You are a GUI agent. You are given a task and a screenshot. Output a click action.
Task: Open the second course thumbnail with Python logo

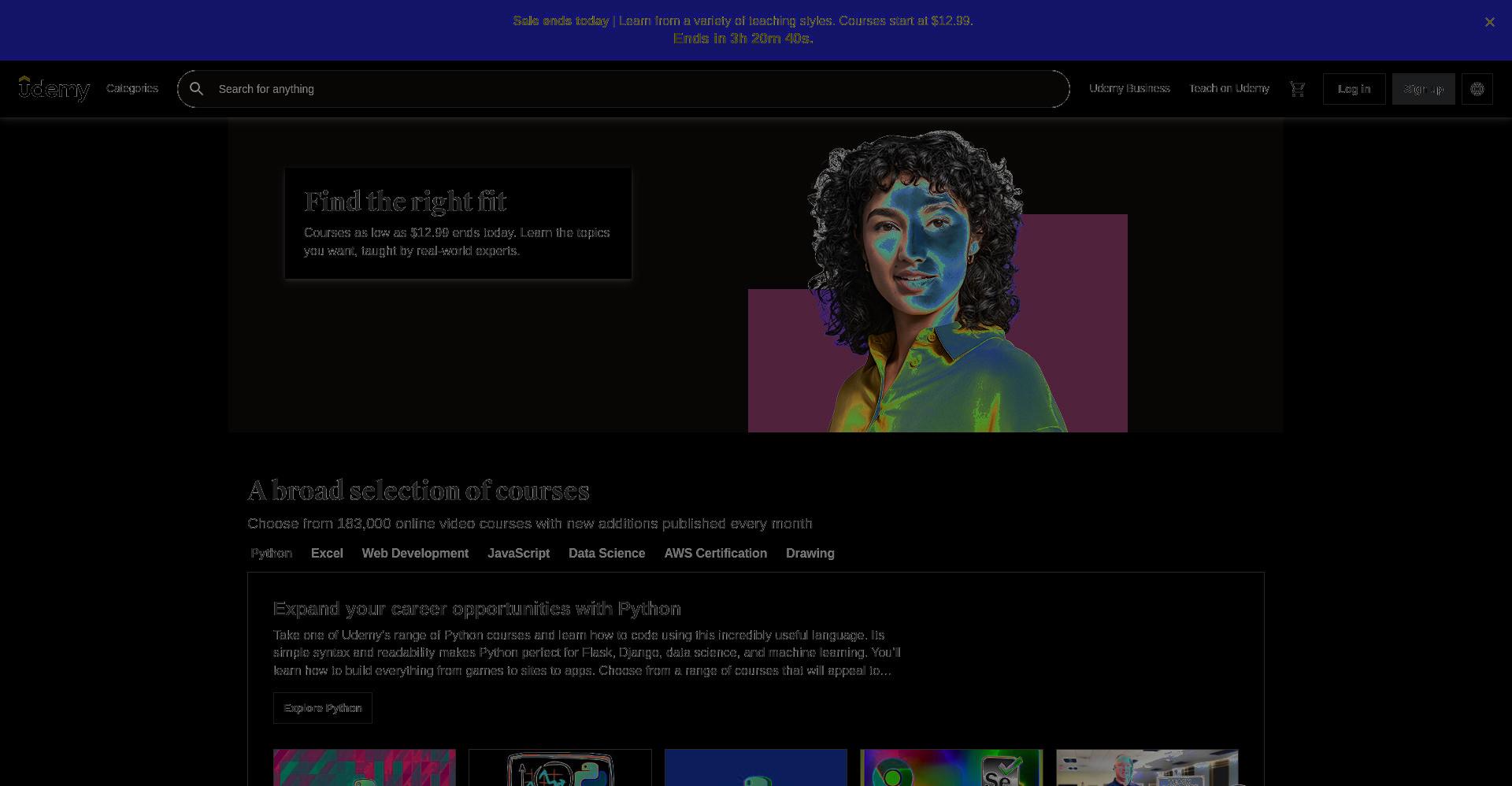pos(560,768)
